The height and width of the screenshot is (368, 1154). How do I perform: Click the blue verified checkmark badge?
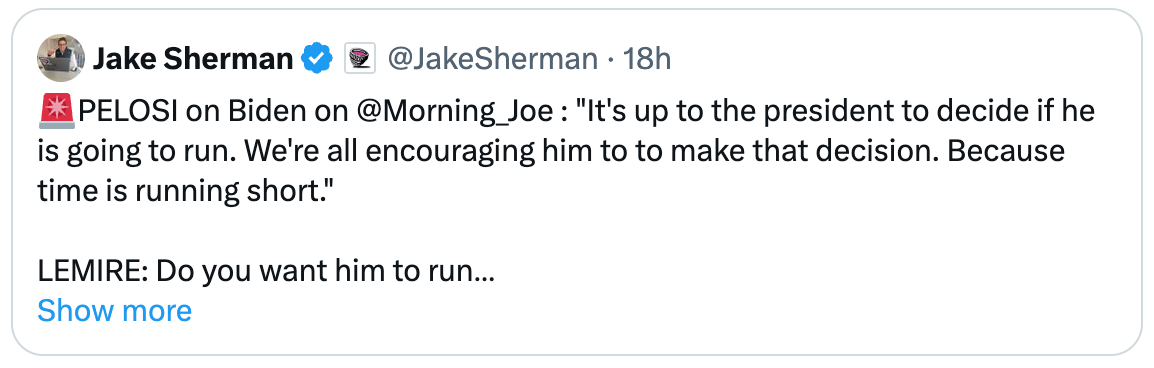(x=318, y=58)
